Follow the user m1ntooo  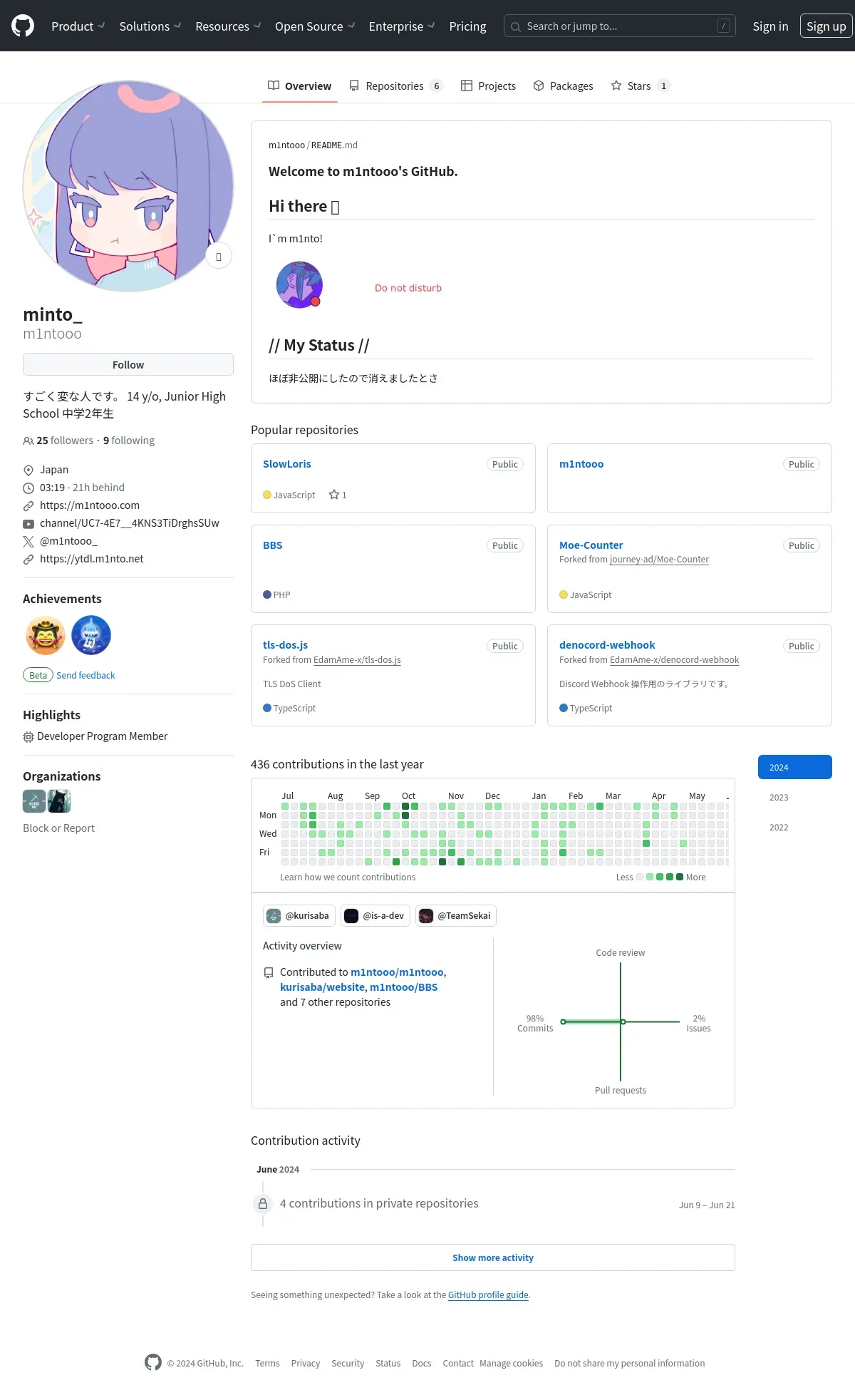click(128, 364)
